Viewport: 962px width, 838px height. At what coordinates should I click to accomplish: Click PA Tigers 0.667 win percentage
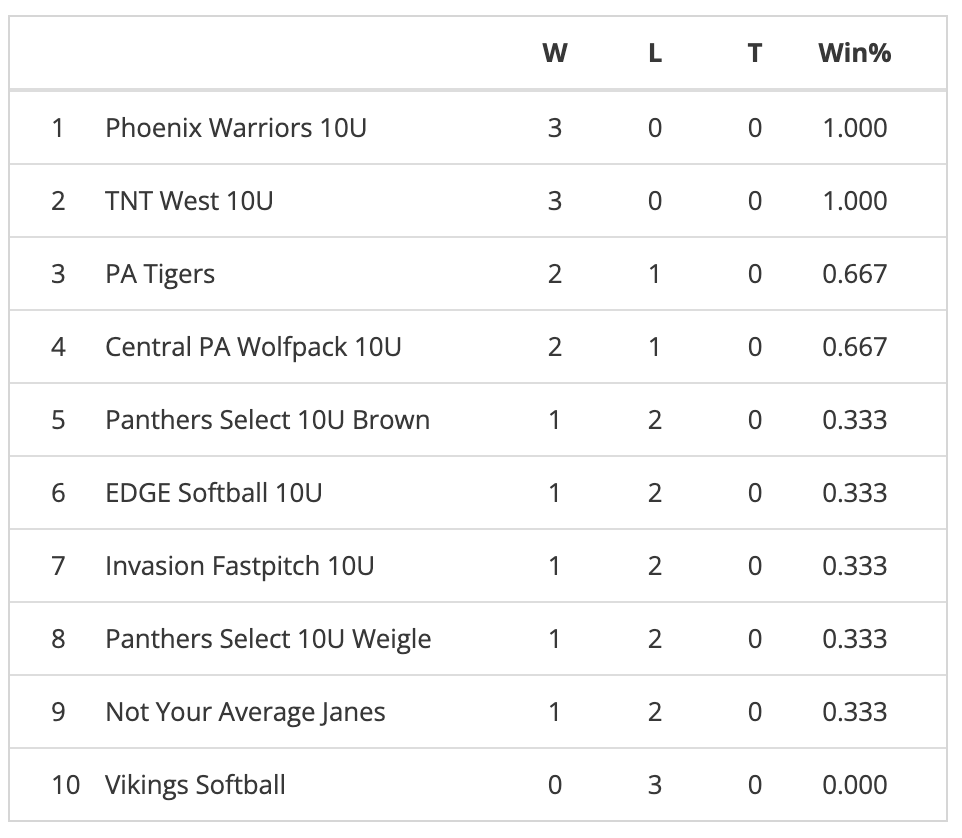point(854,274)
